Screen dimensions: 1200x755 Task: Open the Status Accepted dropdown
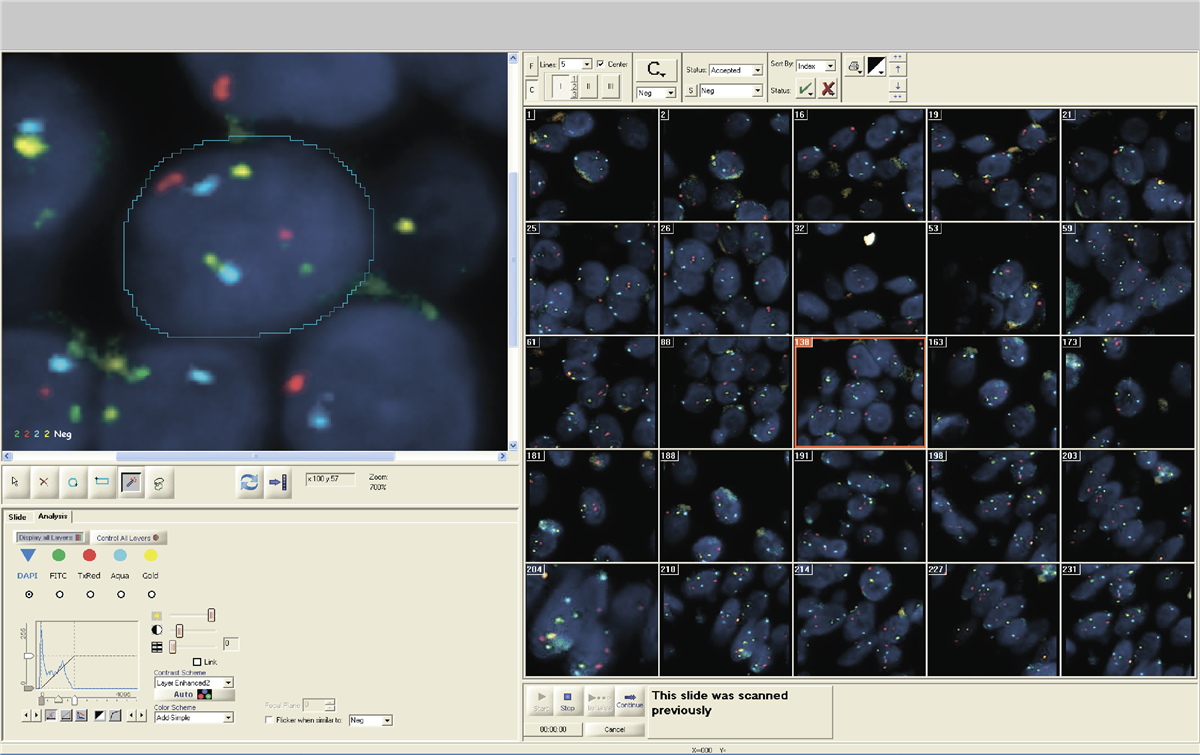coord(757,70)
